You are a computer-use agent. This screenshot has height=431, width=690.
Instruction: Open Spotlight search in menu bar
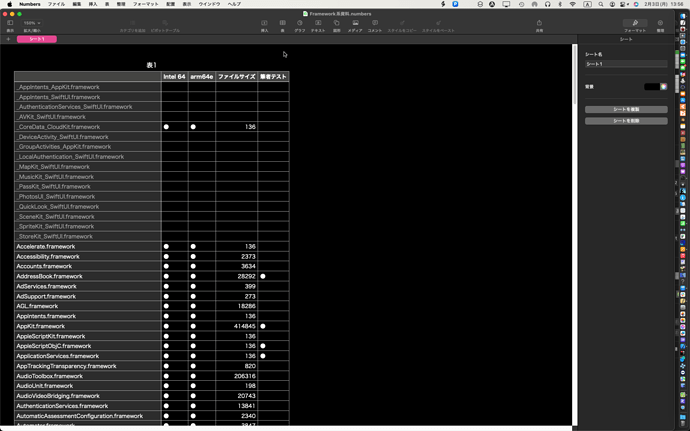pyautogui.click(x=601, y=4)
